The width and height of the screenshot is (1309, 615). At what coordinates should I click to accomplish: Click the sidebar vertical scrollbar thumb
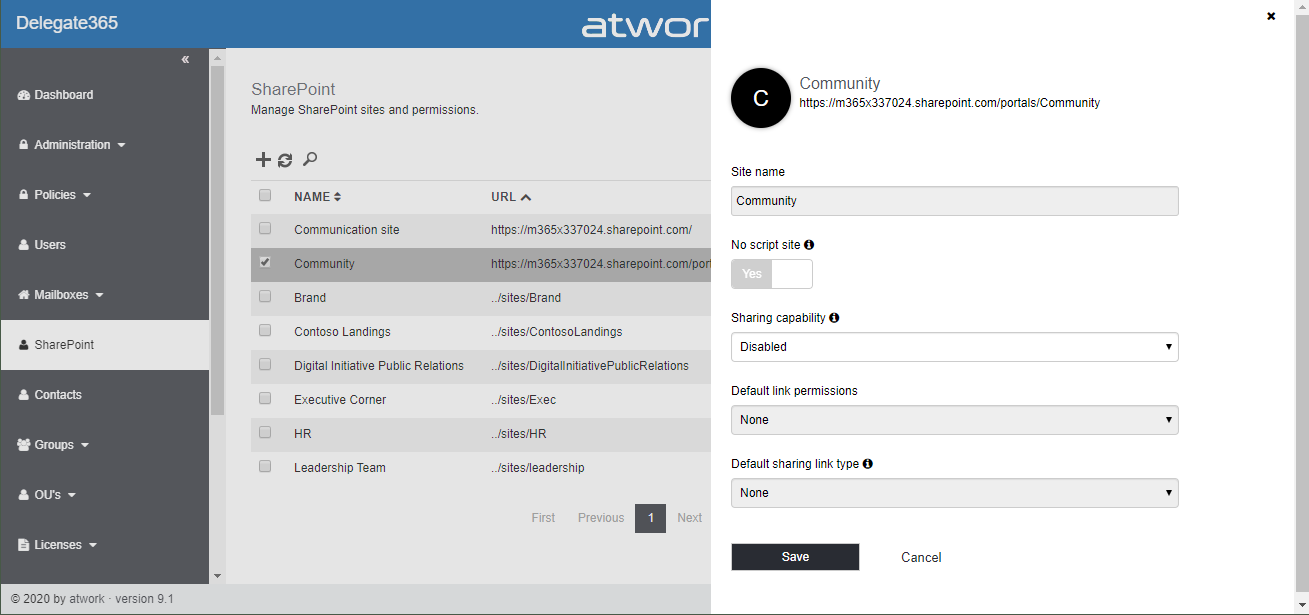[217, 240]
